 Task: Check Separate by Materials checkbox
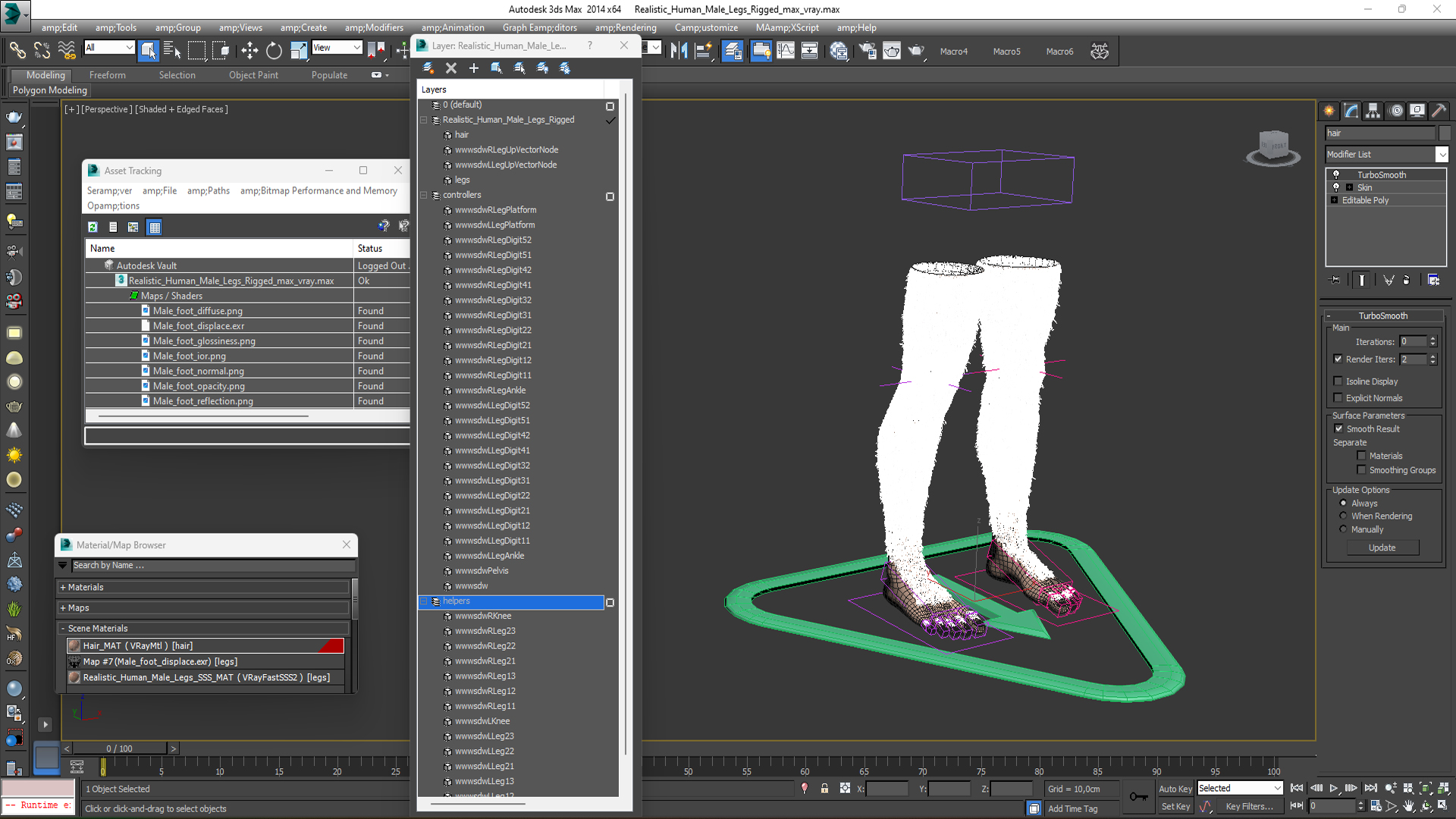pyautogui.click(x=1361, y=456)
